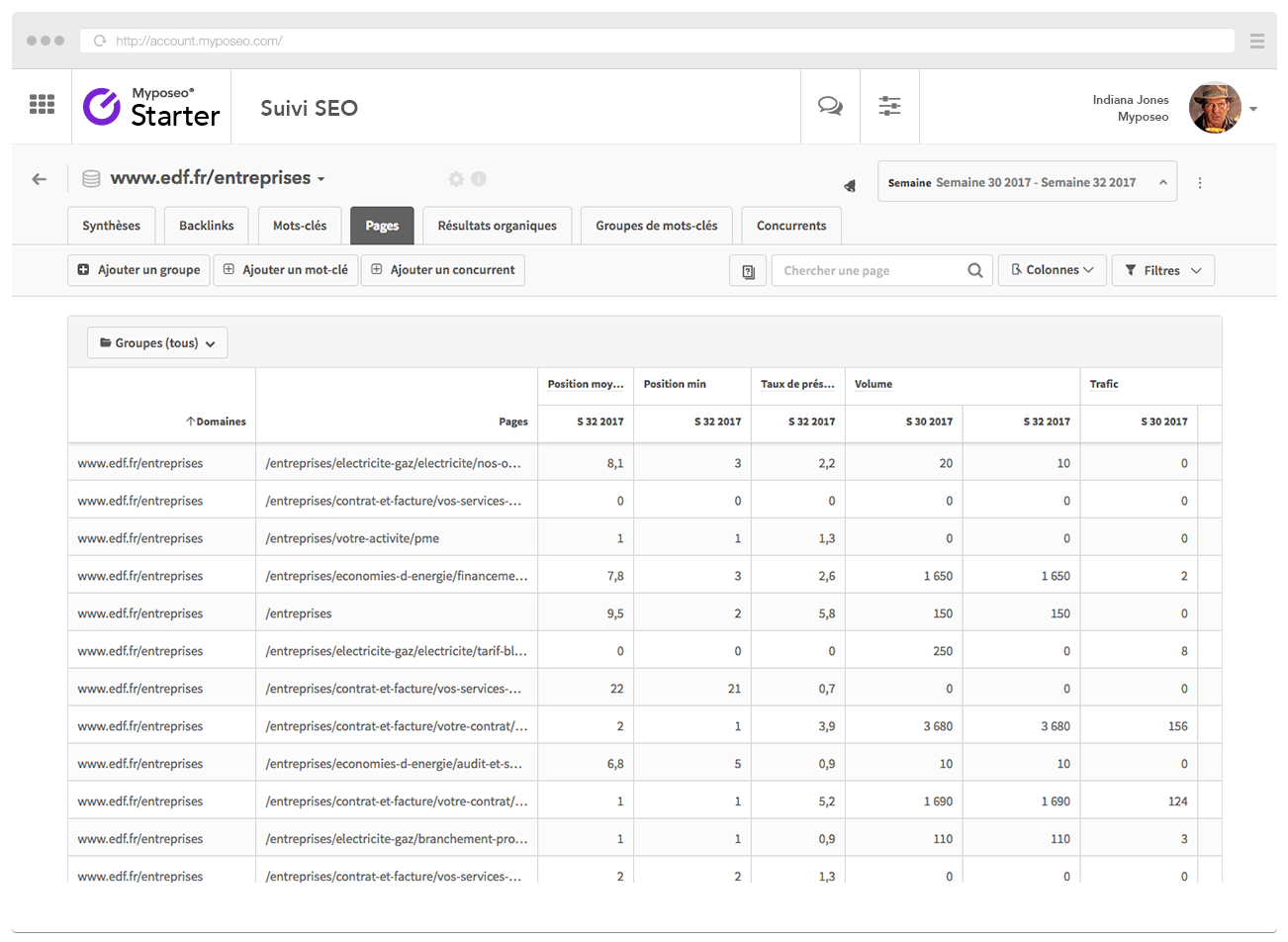Click position moy value 8,1
Image resolution: width=1288 pixels, height=942 pixels.
click(615, 463)
